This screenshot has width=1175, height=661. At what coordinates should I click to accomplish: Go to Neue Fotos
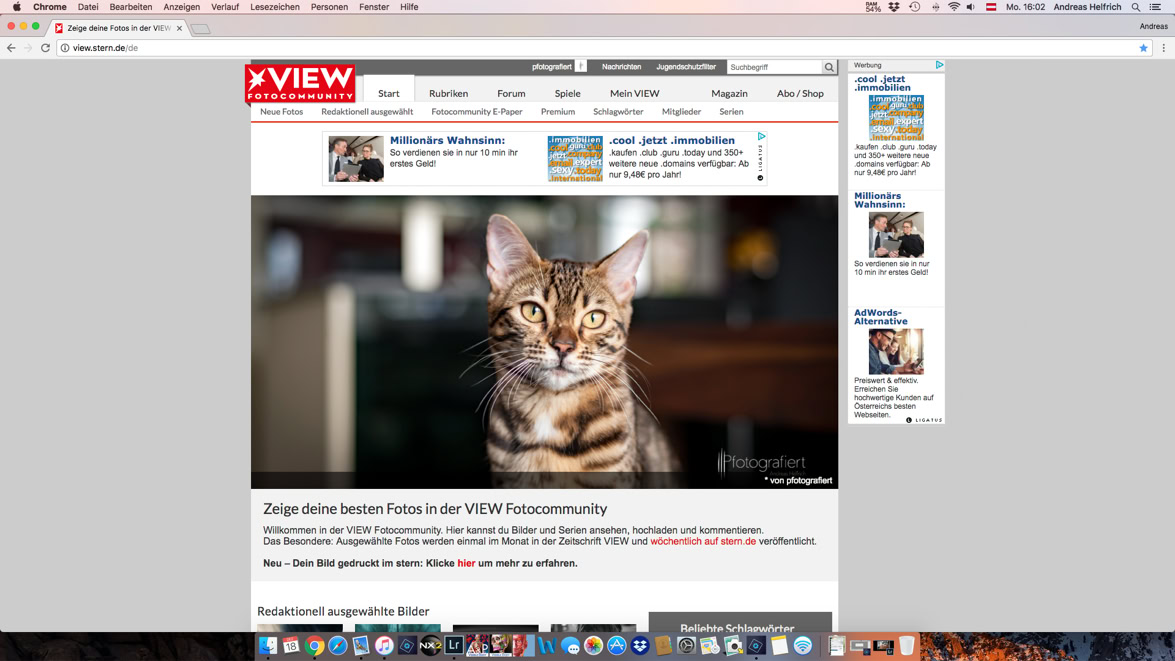pos(282,112)
